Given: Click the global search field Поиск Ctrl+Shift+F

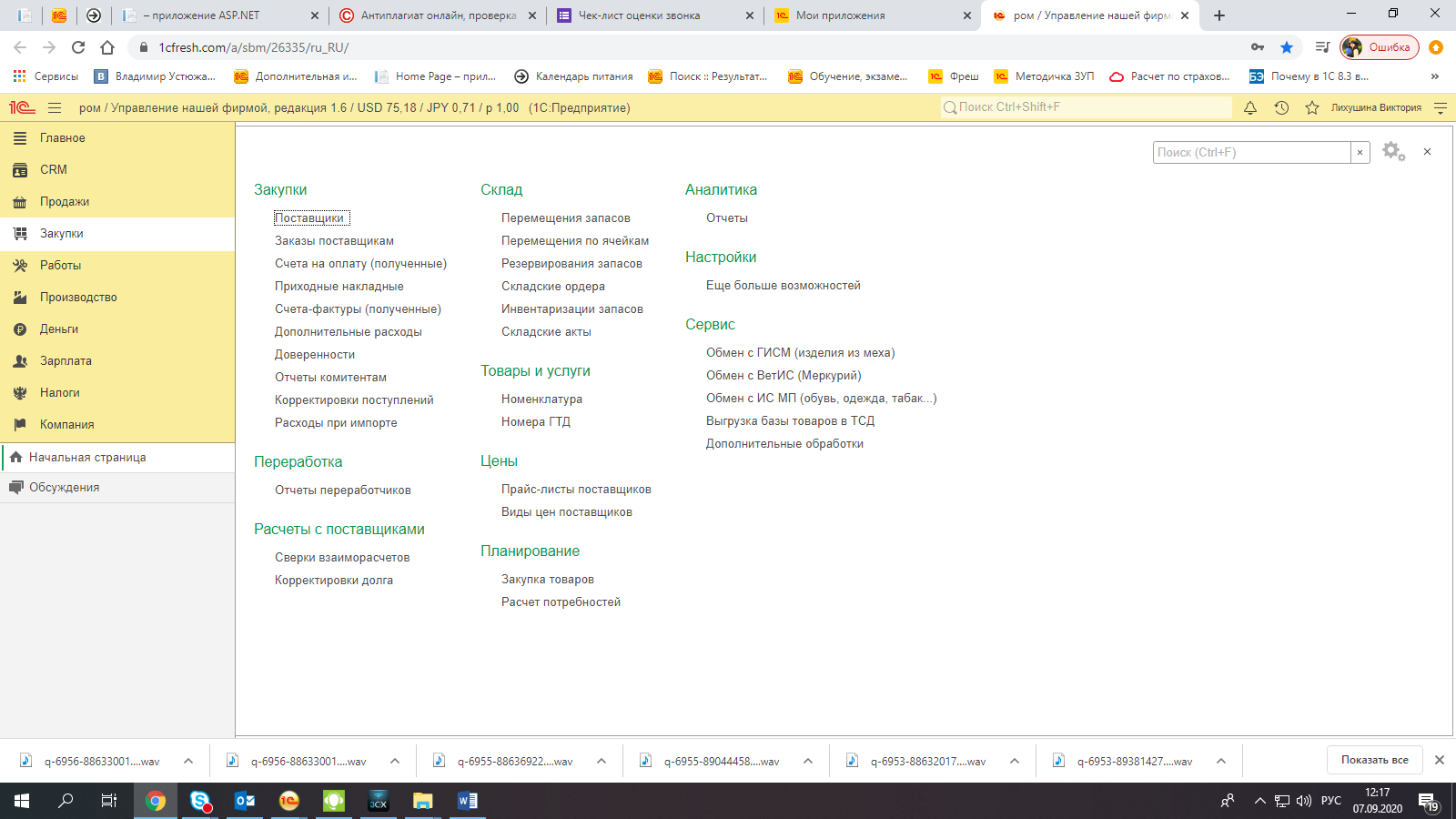Looking at the screenshot, I should 1087,107.
